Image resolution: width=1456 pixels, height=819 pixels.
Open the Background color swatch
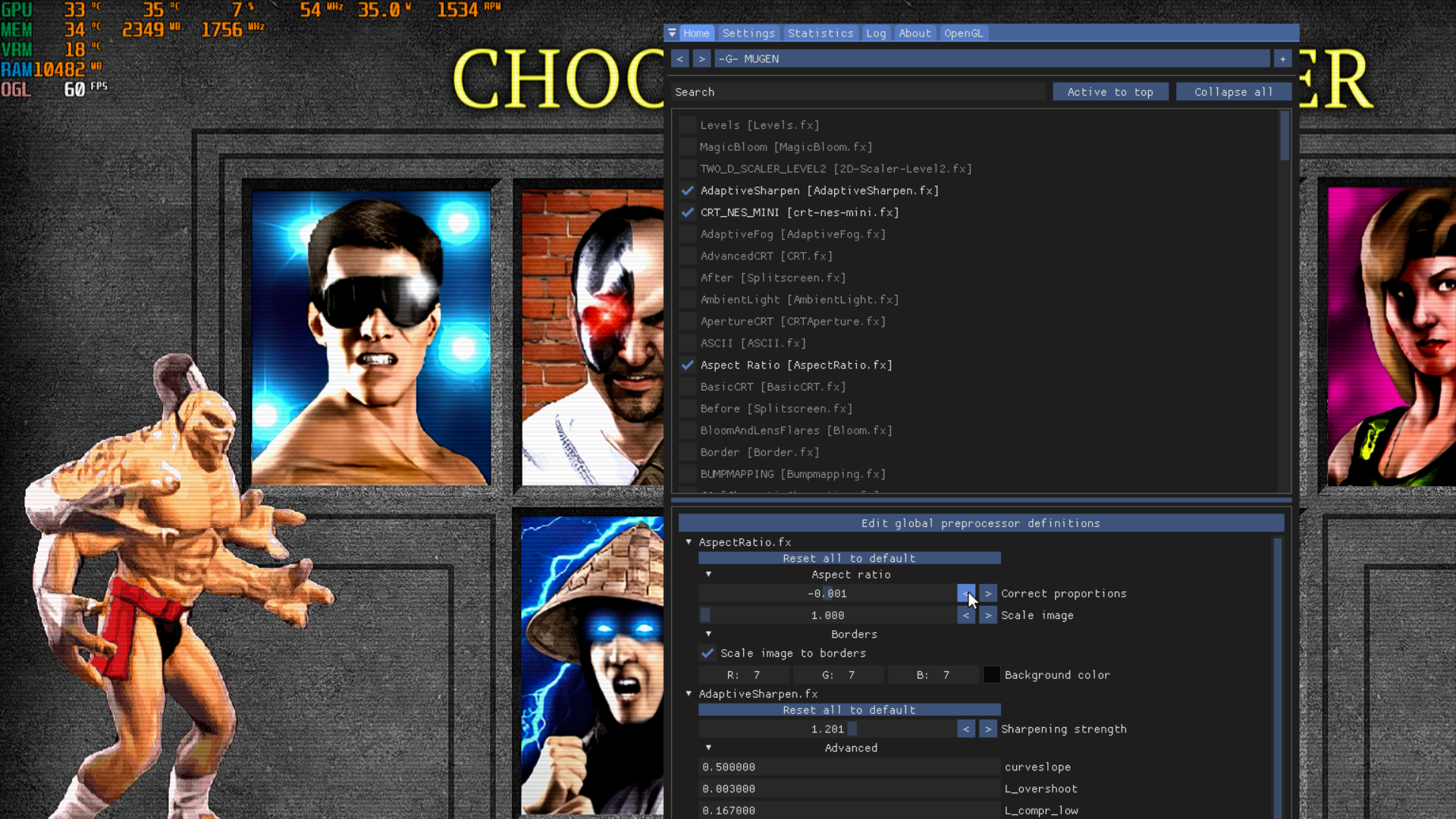tap(991, 675)
